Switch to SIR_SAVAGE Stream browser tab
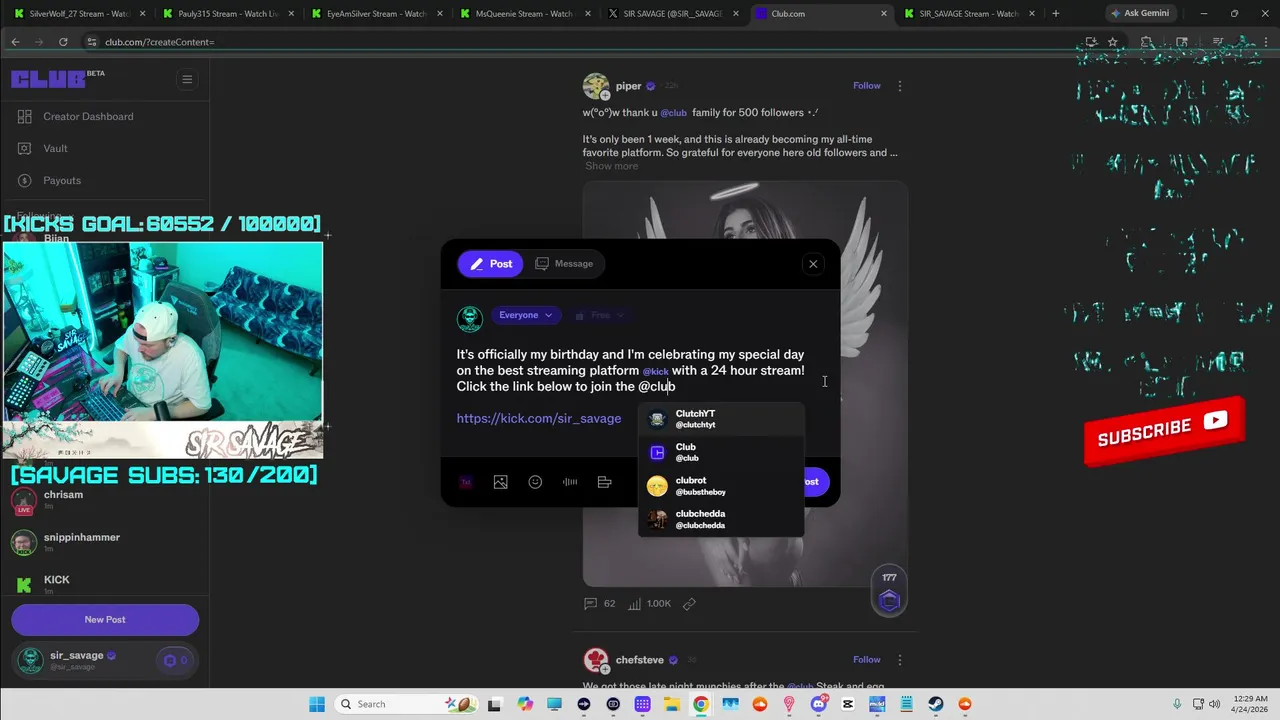This screenshot has width=1280, height=720. click(968, 14)
